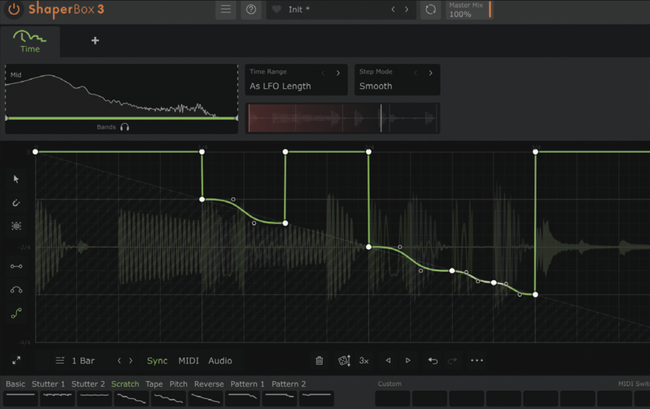Image resolution: width=650 pixels, height=409 pixels.
Task: Select the marquee selection tool
Action: (16, 226)
